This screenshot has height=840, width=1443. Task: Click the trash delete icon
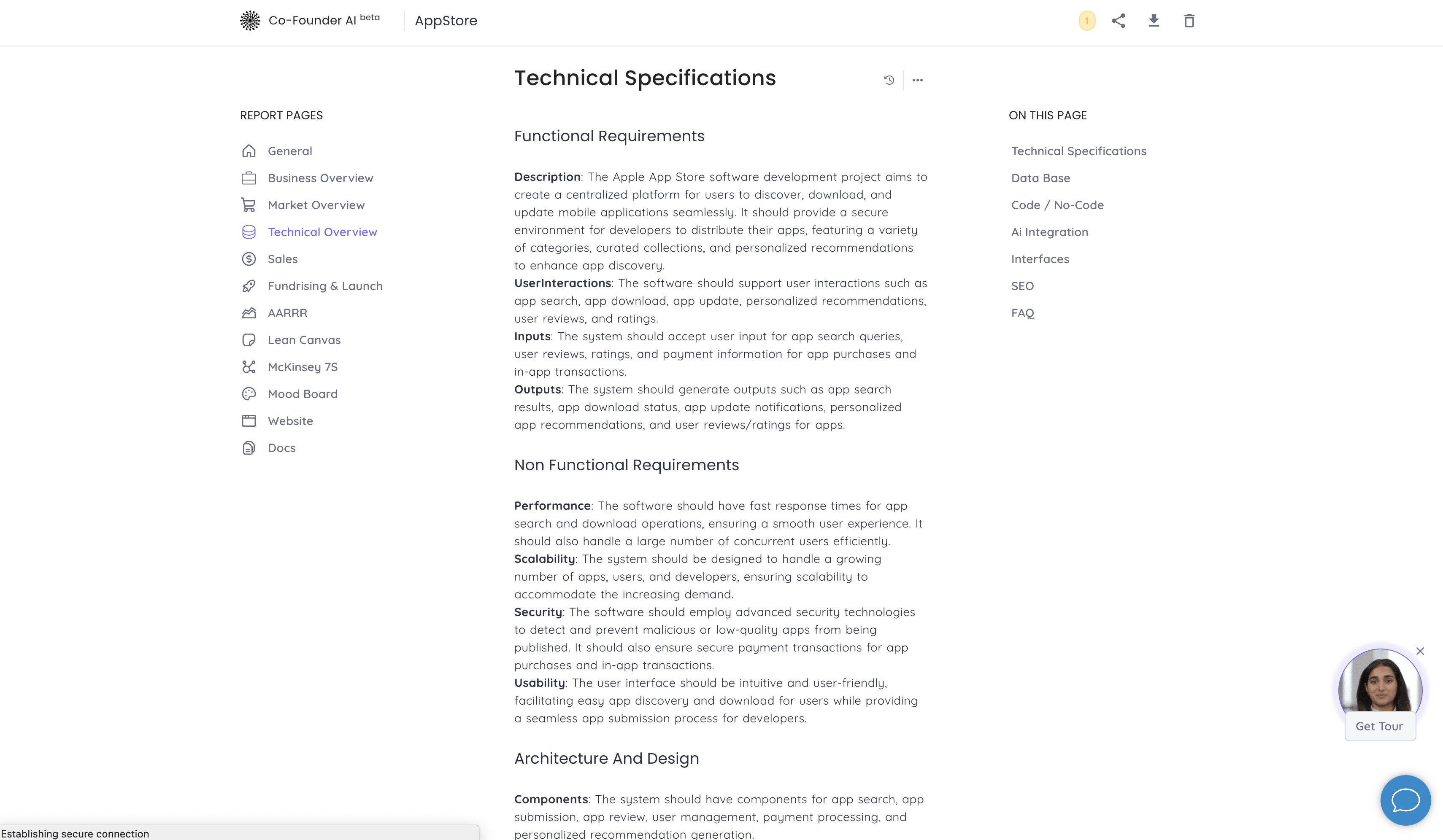coord(1189,21)
